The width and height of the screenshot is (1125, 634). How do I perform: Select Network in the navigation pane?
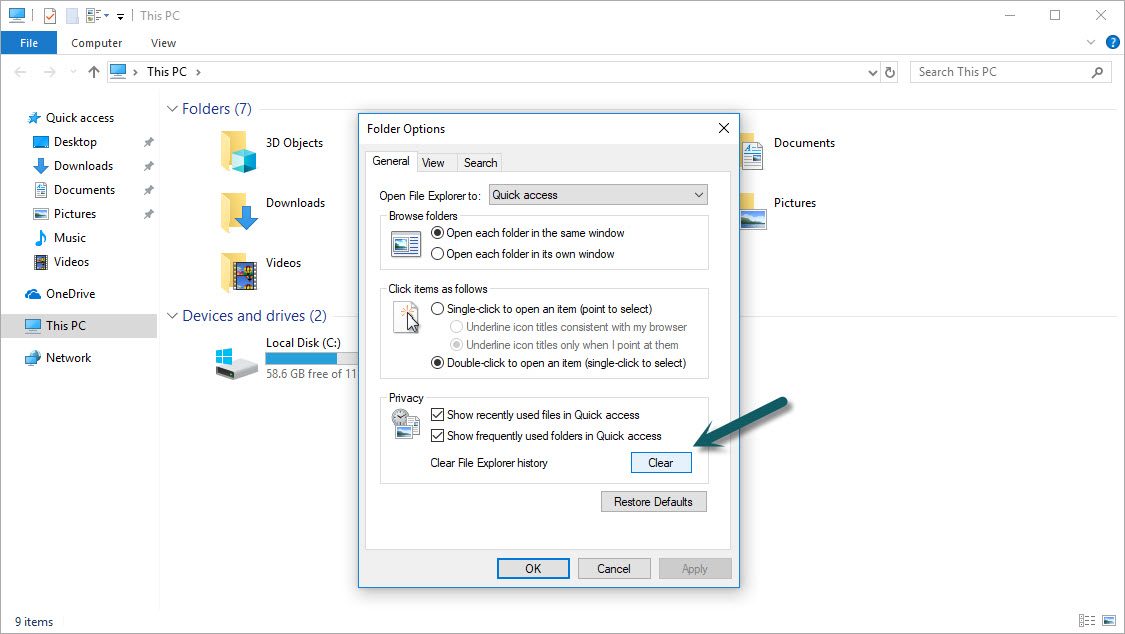[x=68, y=358]
